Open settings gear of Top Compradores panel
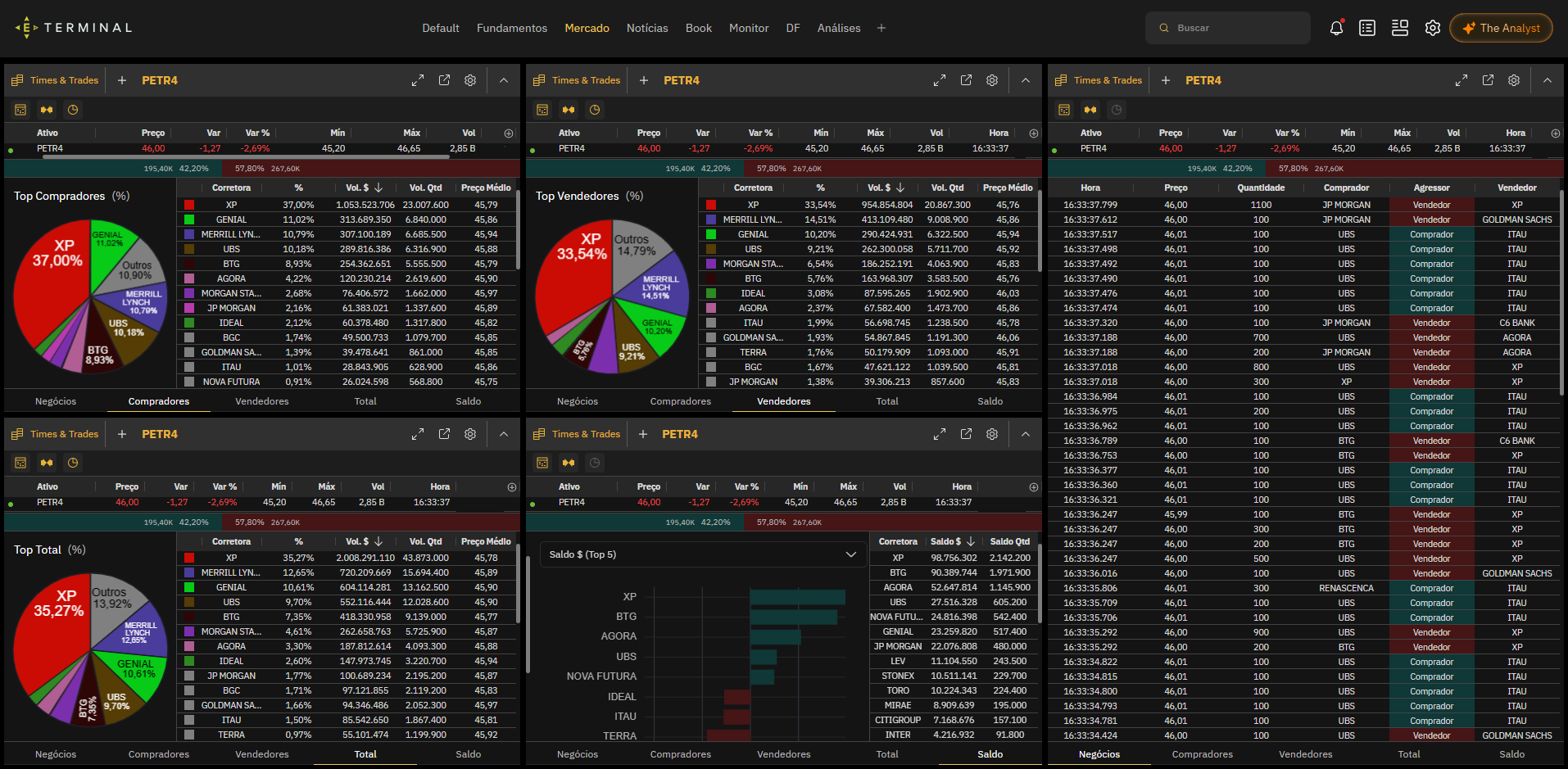Viewport: 1568px width, 769px height. click(x=470, y=80)
